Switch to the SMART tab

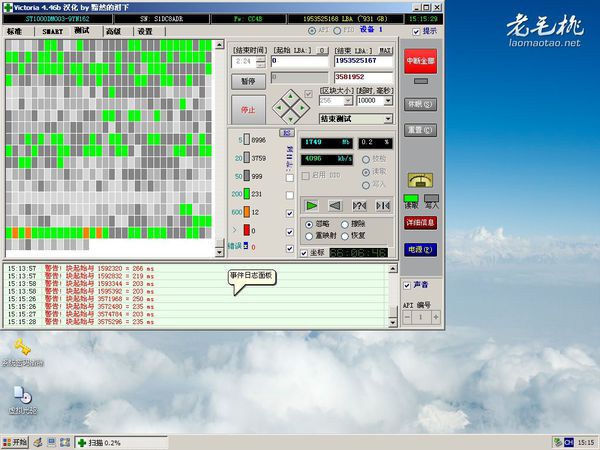click(x=52, y=31)
